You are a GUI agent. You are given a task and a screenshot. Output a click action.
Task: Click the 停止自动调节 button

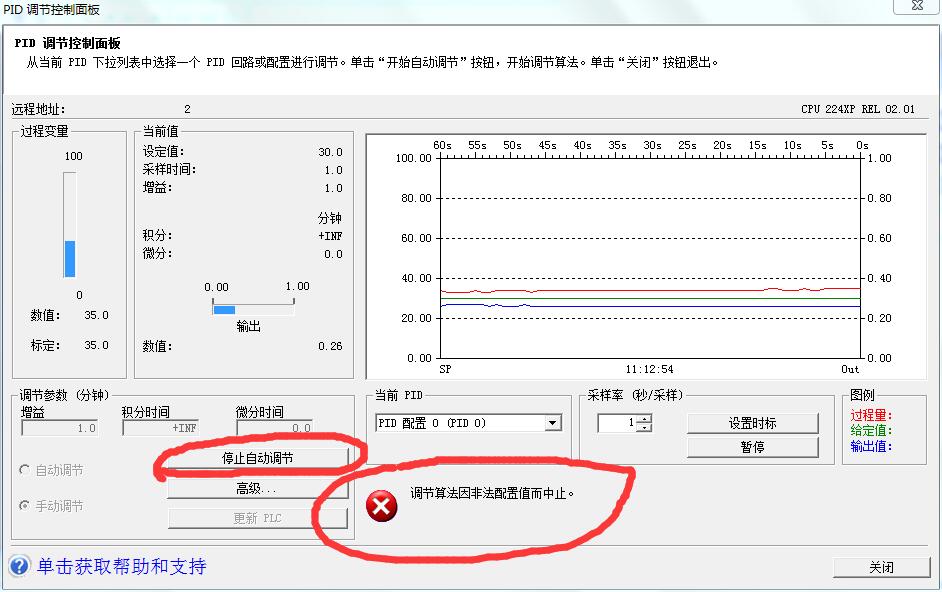coord(257,458)
